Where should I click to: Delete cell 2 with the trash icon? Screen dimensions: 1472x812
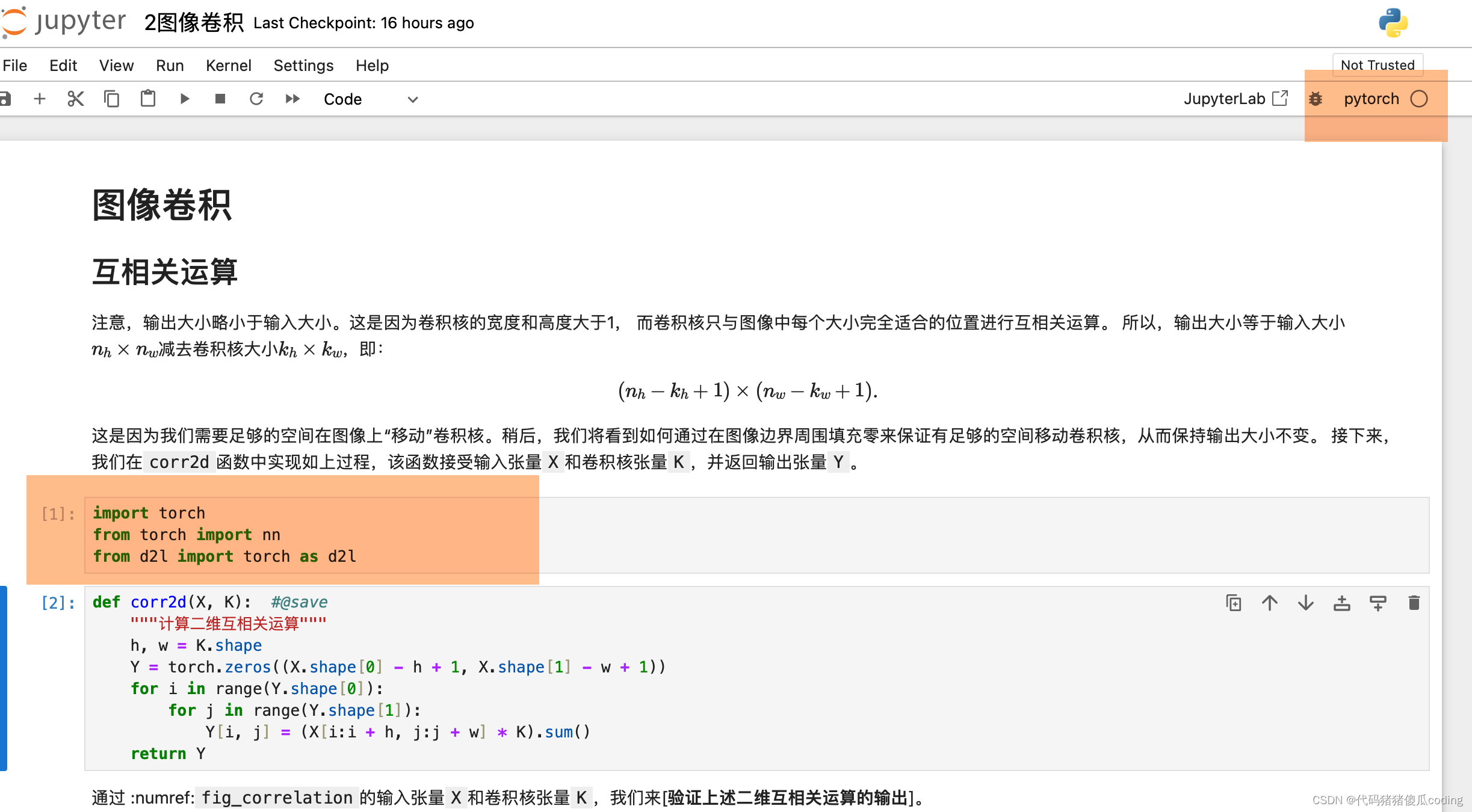click(x=1414, y=603)
